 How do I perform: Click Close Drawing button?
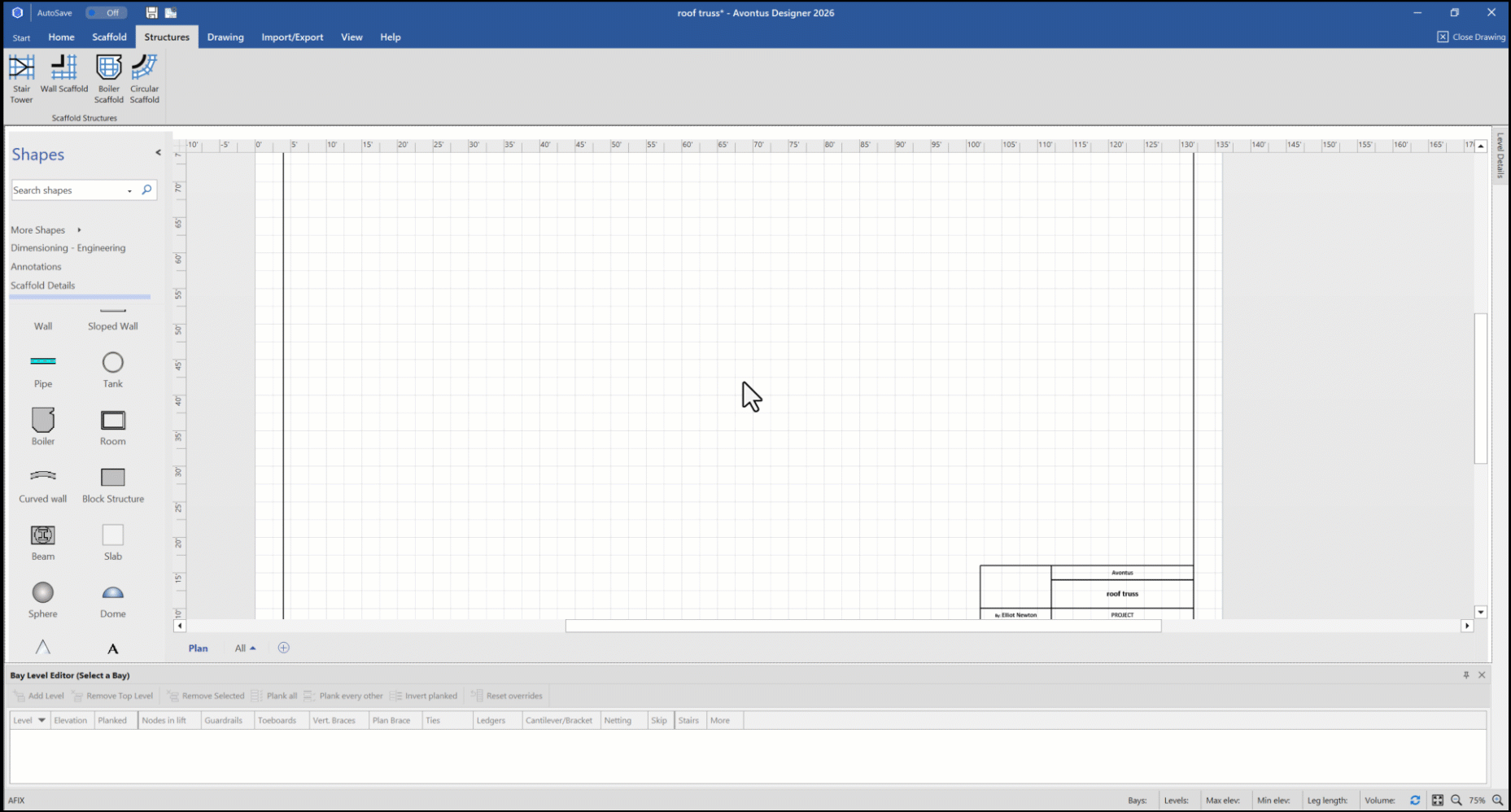click(x=1471, y=37)
